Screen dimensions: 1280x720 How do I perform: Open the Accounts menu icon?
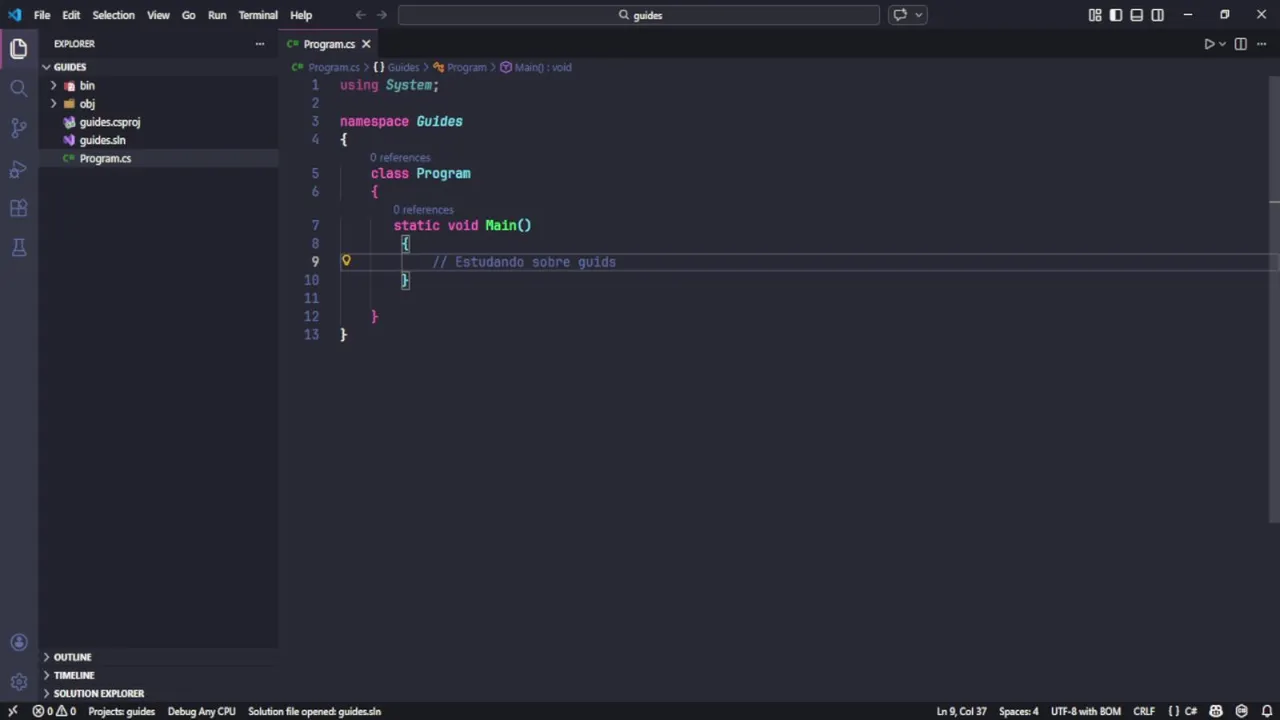point(18,643)
